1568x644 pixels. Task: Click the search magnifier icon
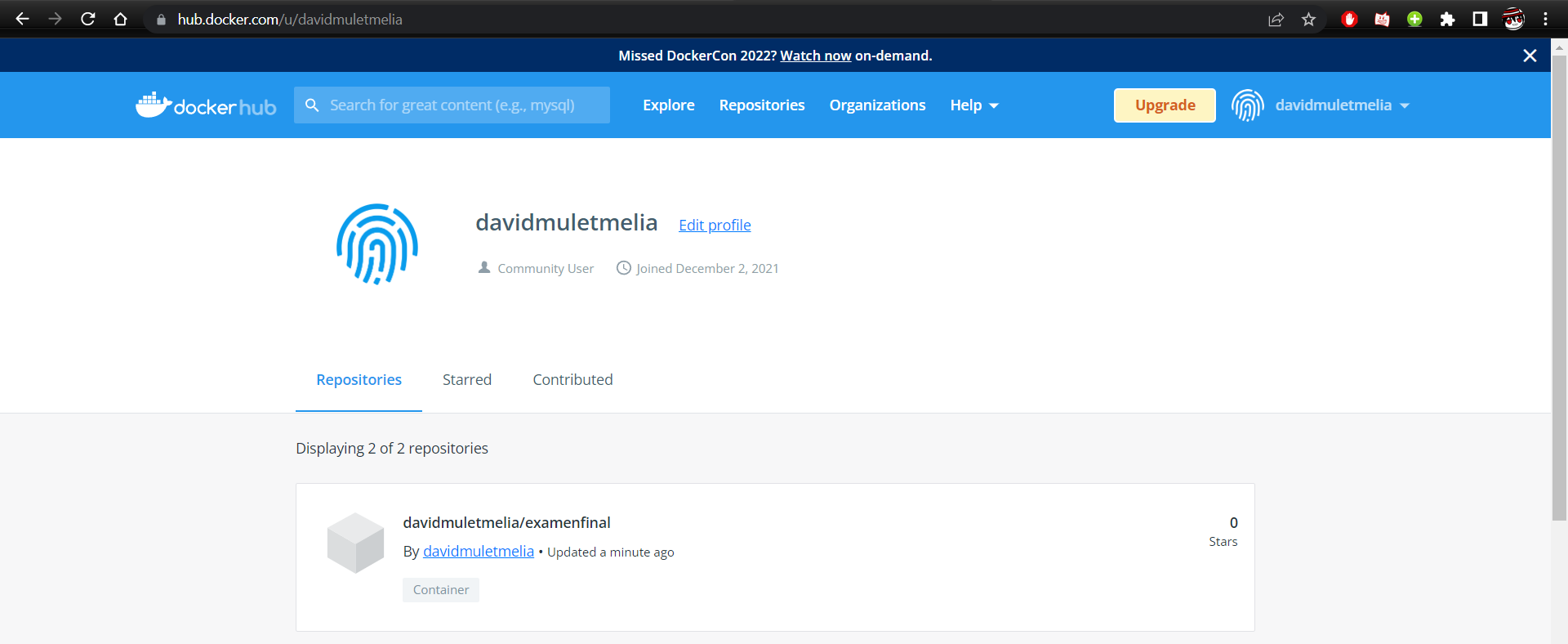click(x=312, y=105)
